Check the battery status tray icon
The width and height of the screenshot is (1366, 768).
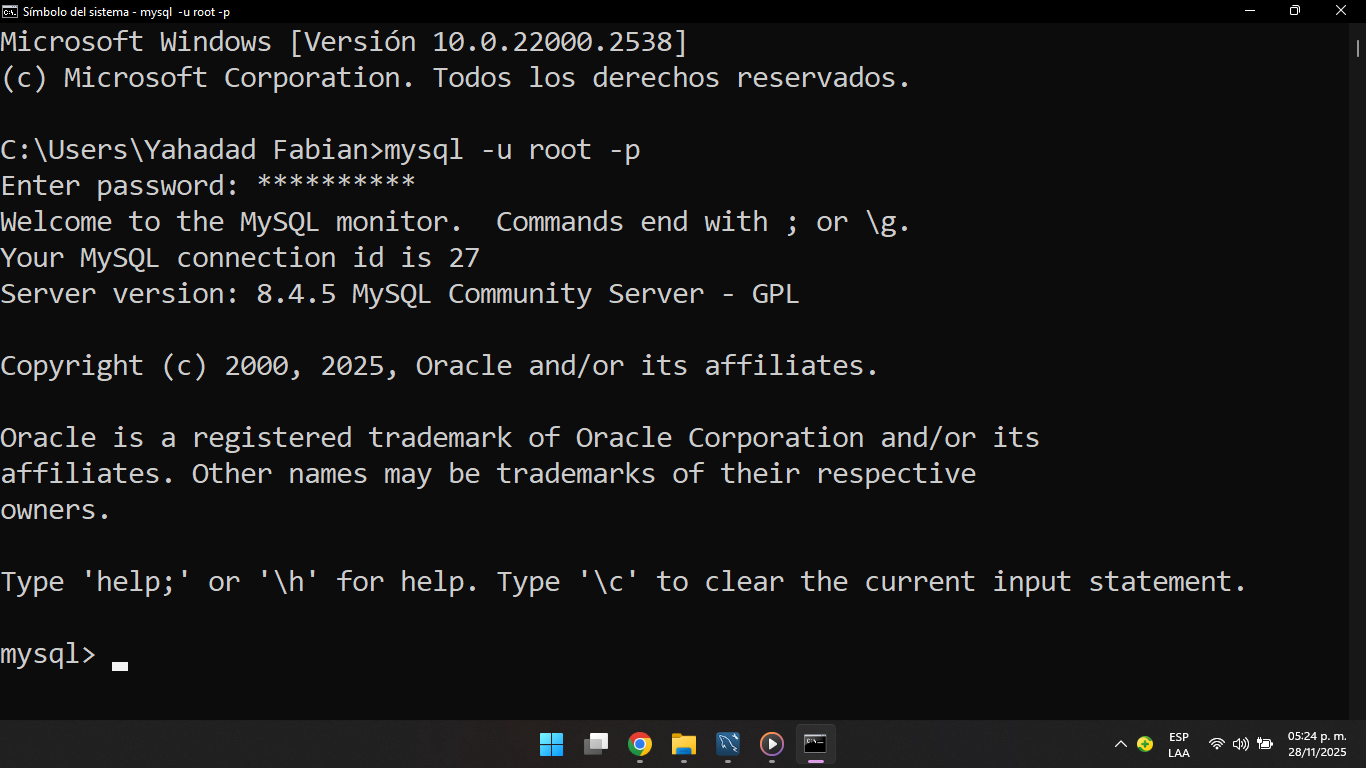(1265, 744)
